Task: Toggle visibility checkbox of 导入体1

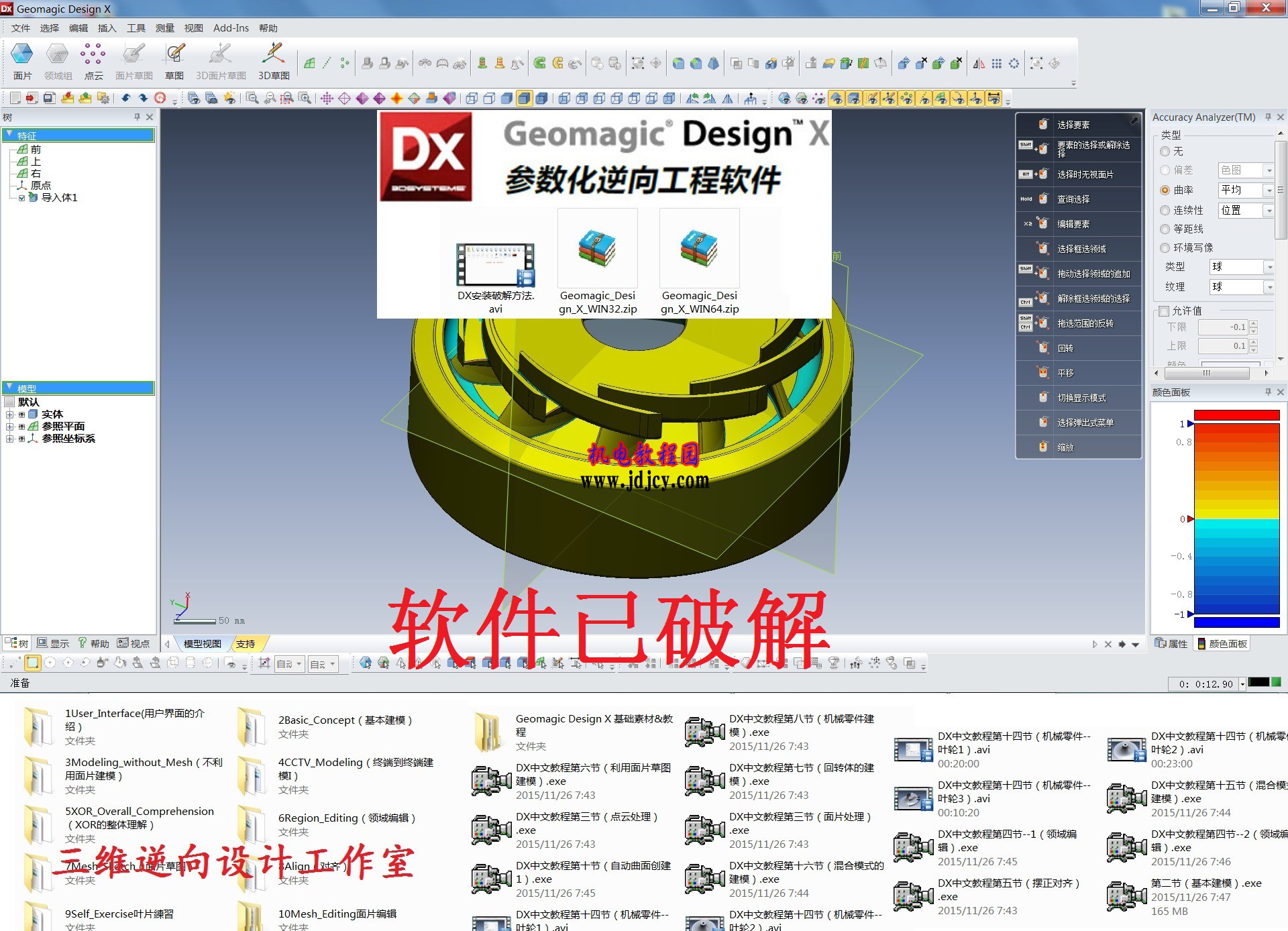Action: (22, 198)
